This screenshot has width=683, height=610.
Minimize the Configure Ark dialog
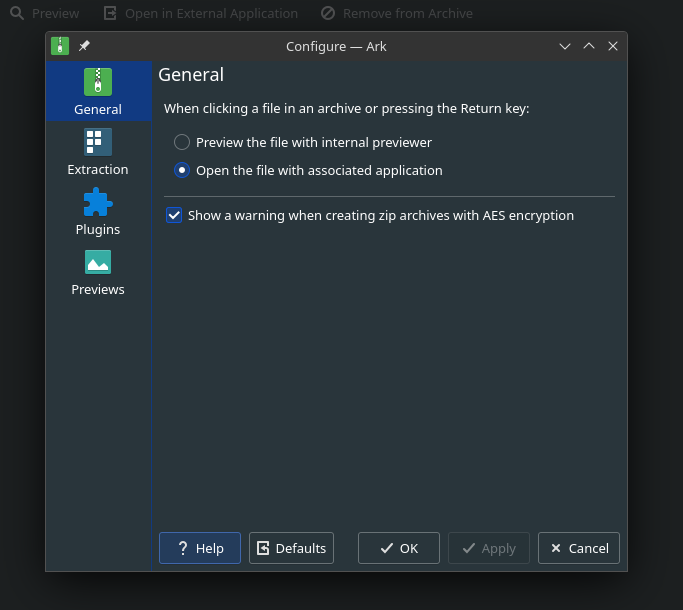point(565,46)
